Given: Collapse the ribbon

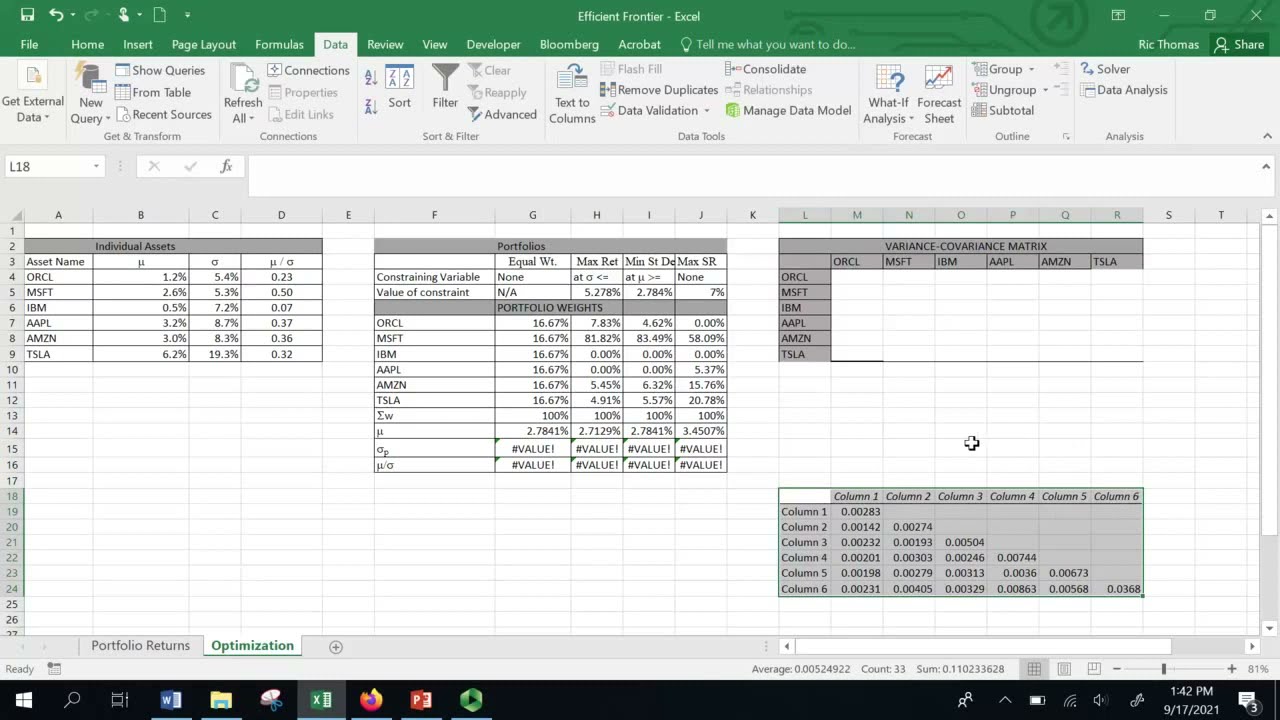Looking at the screenshot, I should coord(1266,136).
